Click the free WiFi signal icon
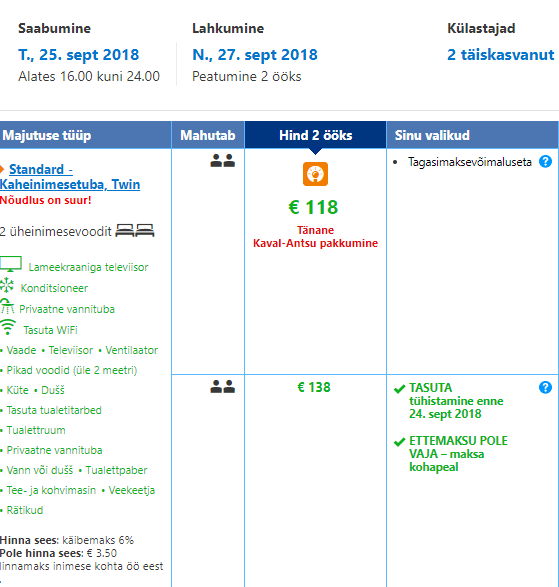559x587 pixels. click(8, 327)
